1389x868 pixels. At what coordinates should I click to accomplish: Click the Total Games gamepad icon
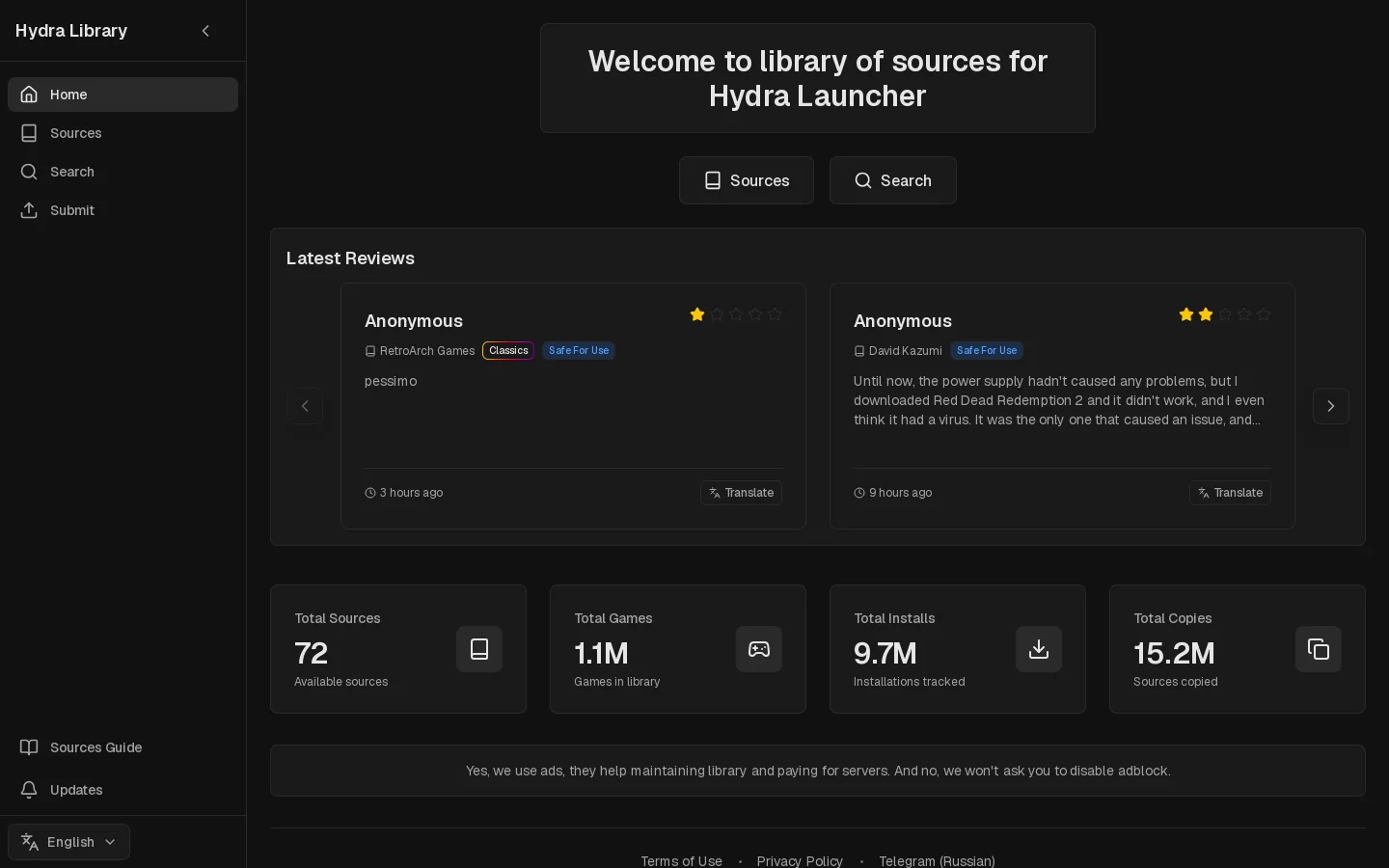pos(759,649)
